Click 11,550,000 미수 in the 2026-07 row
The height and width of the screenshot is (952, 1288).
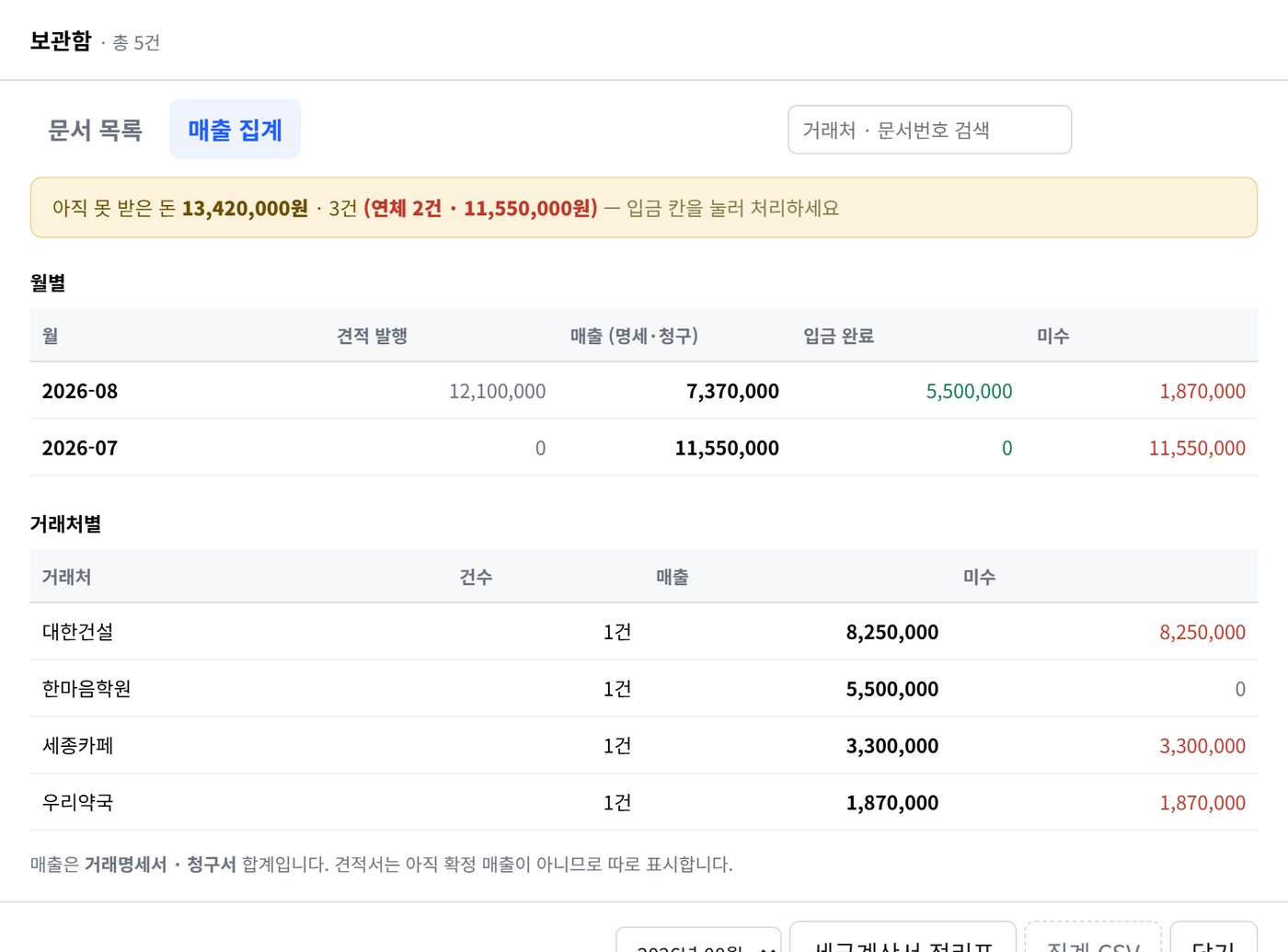[1197, 448]
